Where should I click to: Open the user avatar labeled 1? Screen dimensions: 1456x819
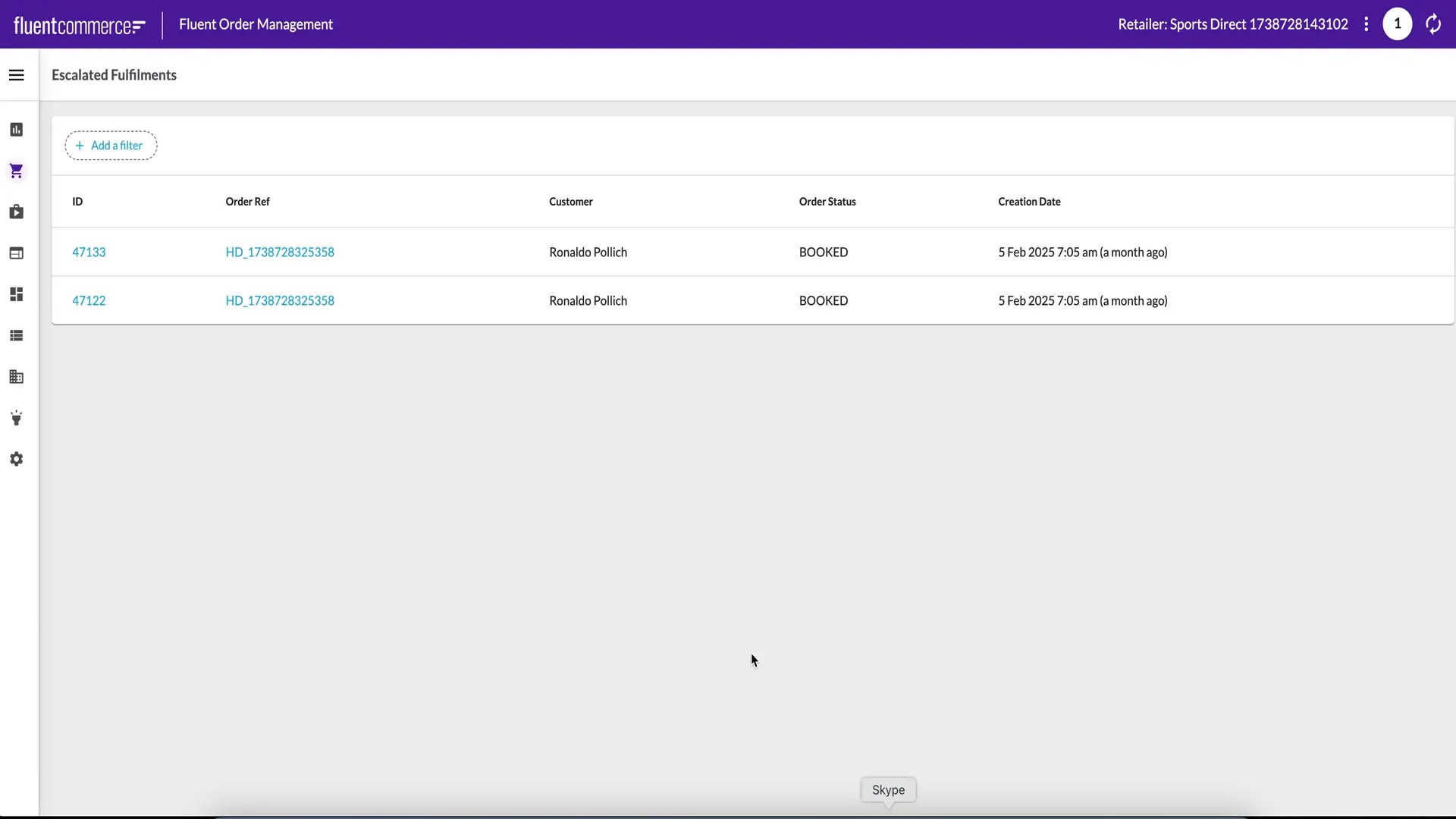click(x=1397, y=24)
